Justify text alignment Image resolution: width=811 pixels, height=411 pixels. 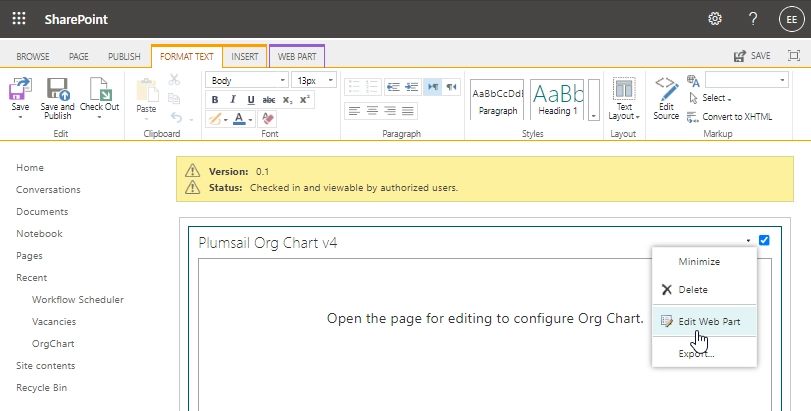(408, 111)
